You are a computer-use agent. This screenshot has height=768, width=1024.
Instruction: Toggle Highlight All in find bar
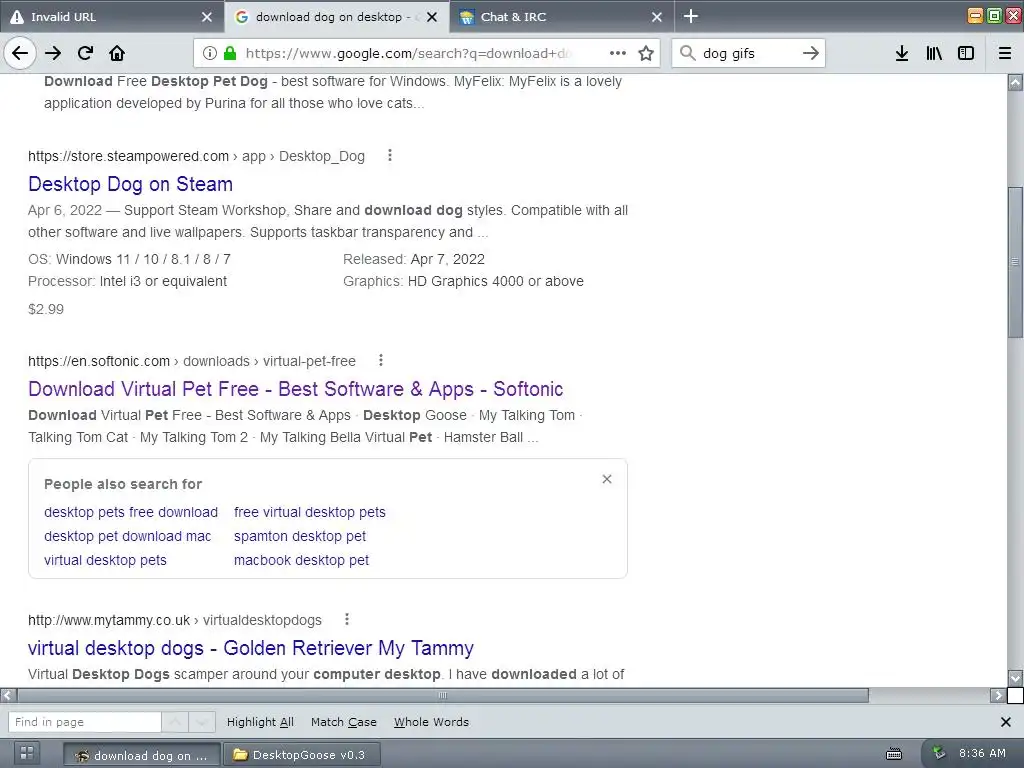click(x=260, y=722)
